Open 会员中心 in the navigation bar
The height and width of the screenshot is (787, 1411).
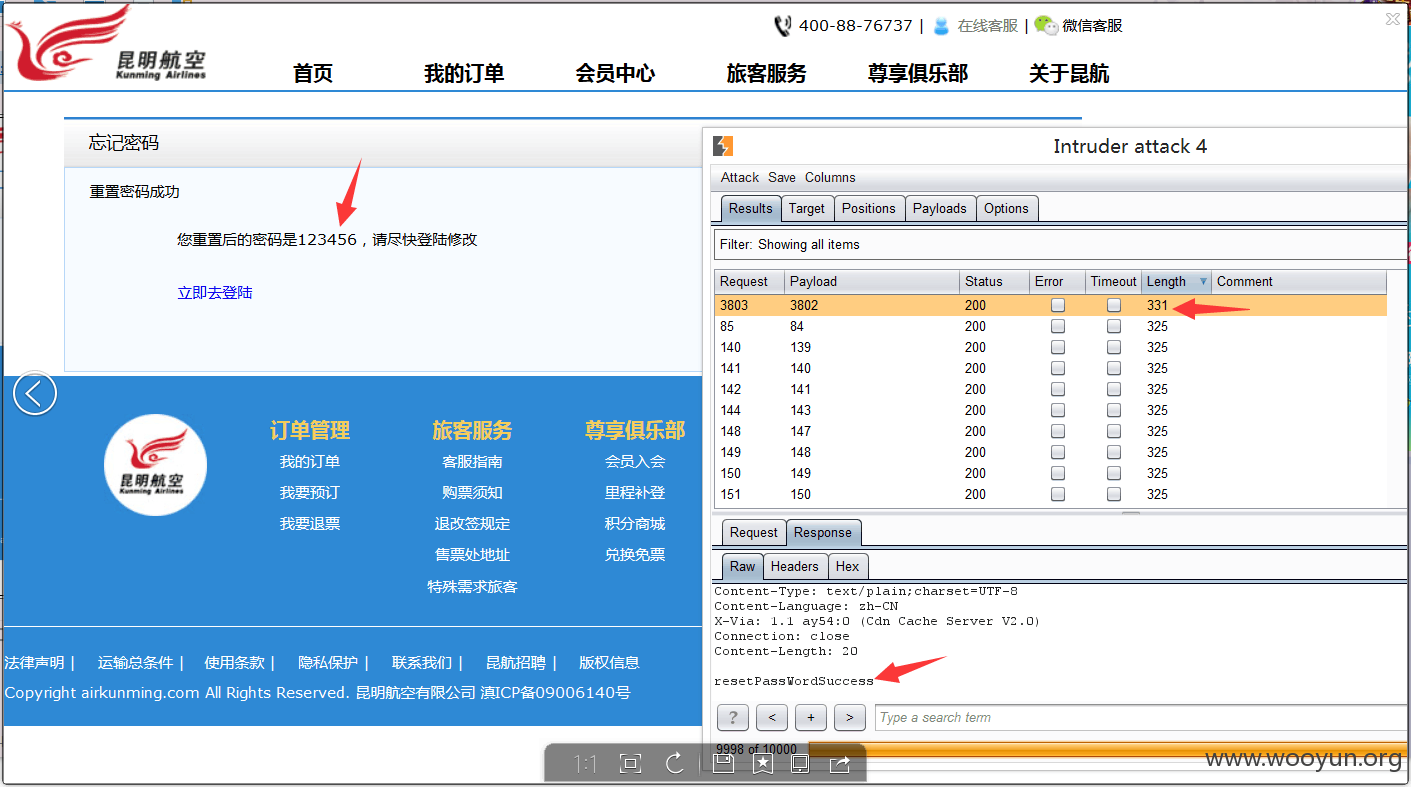coord(615,73)
